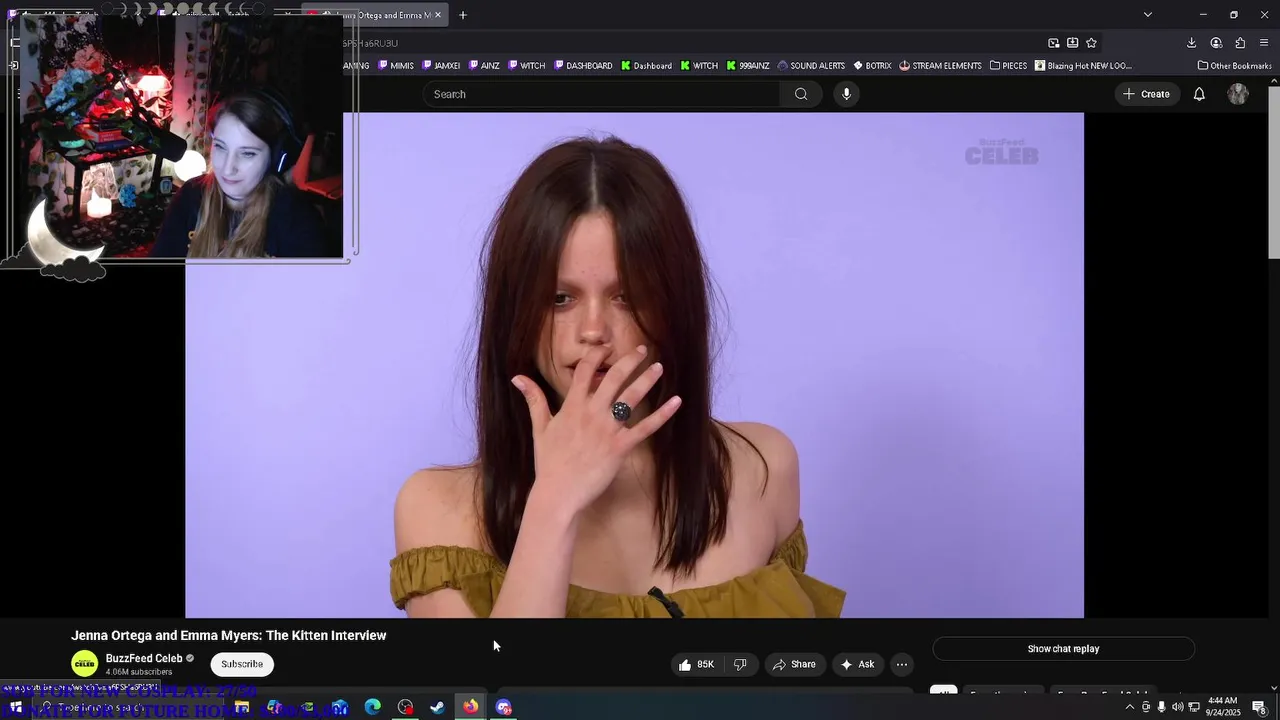Viewport: 1280px width, 720px height.
Task: Open a new browser tab
Action: click(462, 15)
